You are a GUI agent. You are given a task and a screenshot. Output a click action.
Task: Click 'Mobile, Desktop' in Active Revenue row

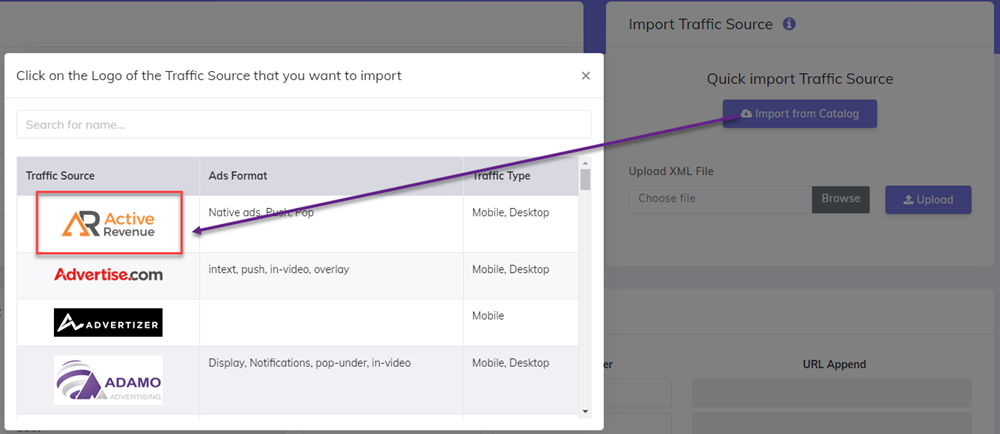click(x=510, y=213)
